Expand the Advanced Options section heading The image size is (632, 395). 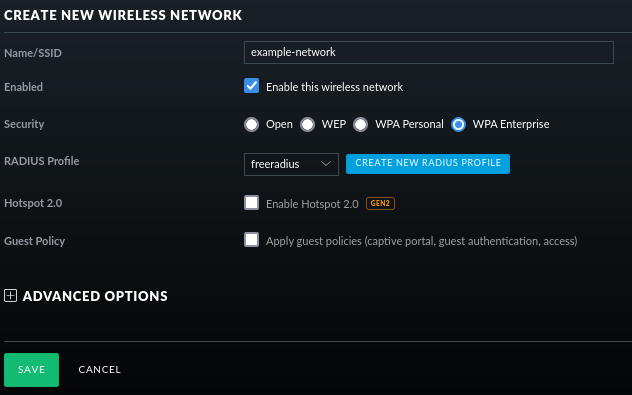95,296
